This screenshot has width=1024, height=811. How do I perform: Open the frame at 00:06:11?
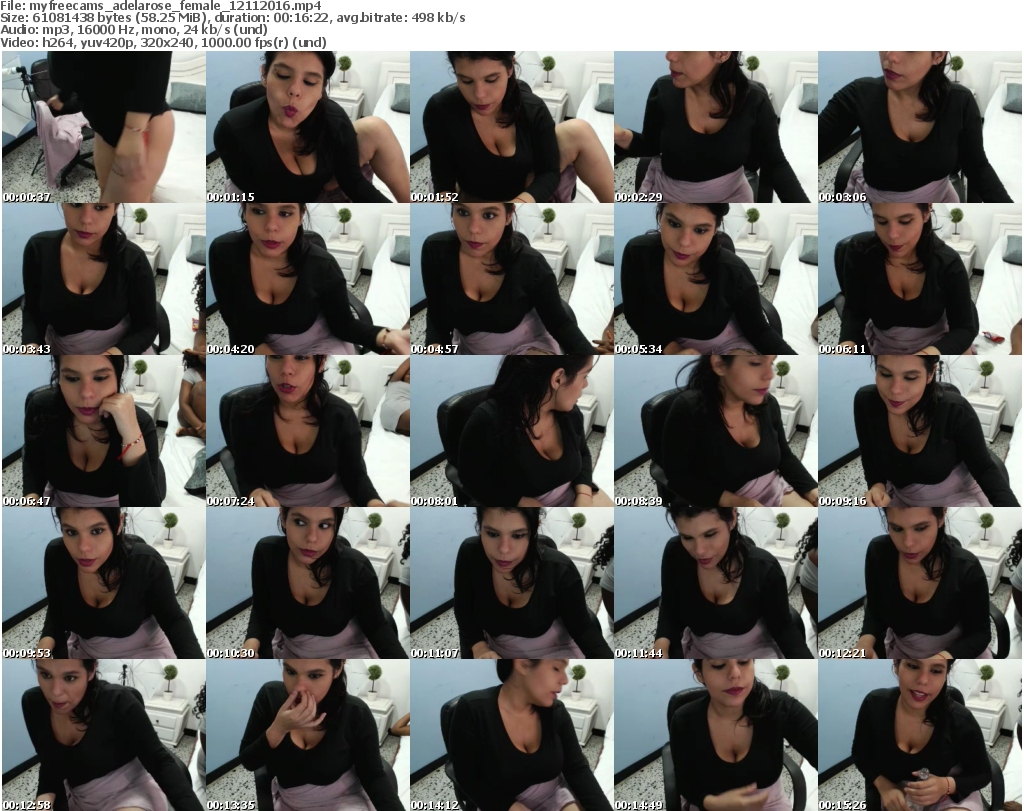[x=919, y=279]
